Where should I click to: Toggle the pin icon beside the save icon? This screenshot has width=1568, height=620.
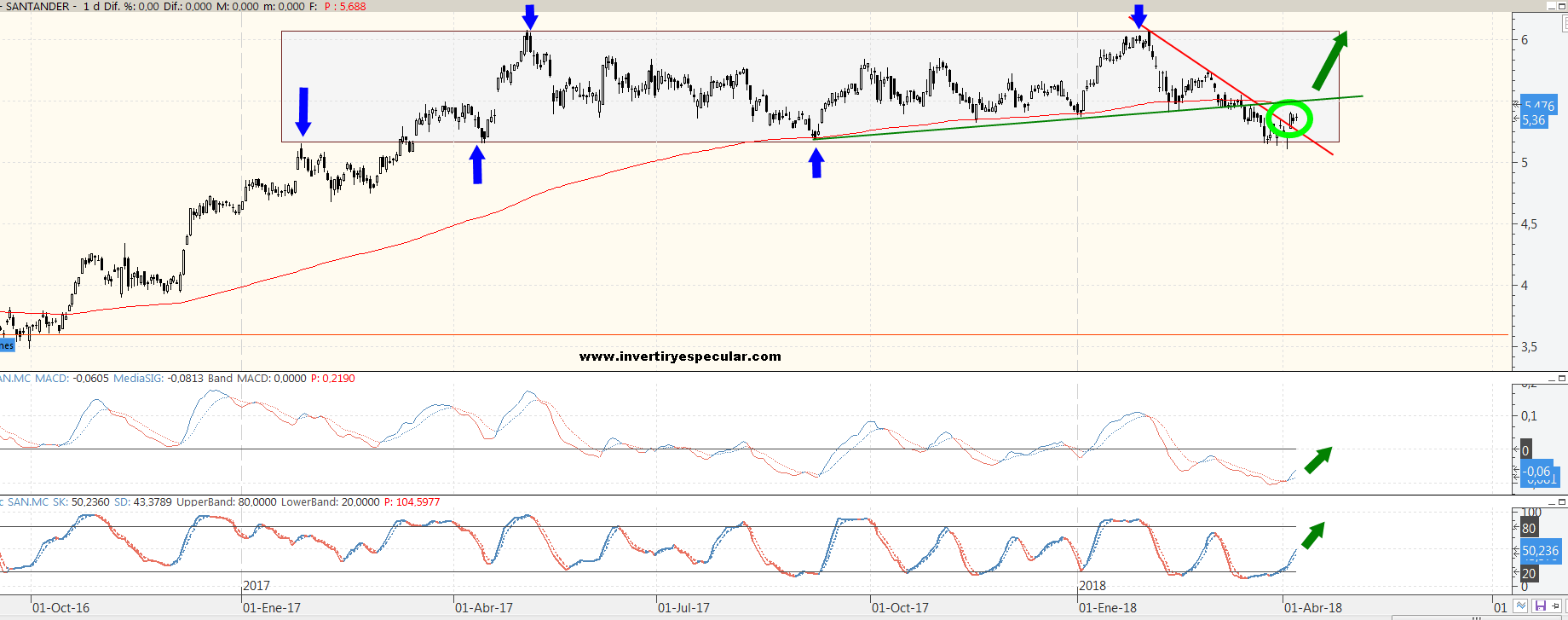point(1556,606)
